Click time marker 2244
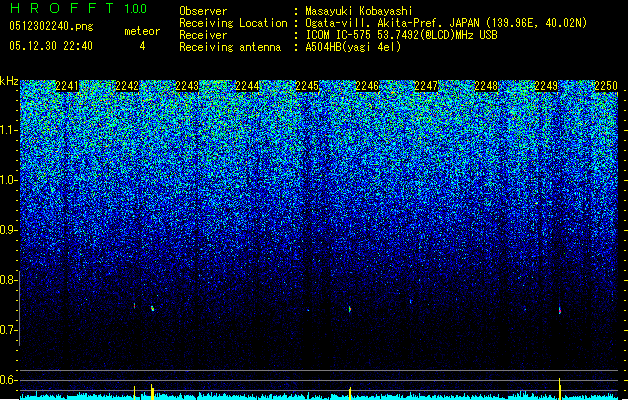The height and width of the screenshot is (400, 629). (x=247, y=86)
